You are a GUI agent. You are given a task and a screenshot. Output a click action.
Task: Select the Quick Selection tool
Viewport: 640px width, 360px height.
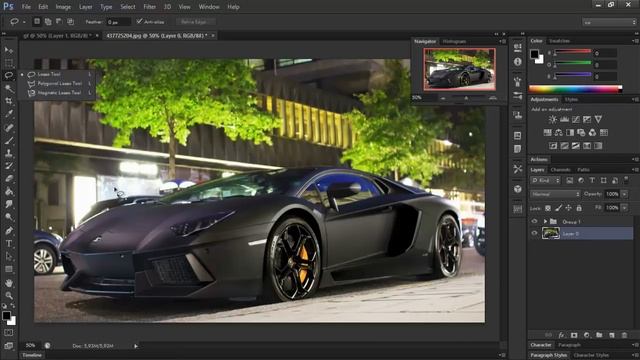coord(9,88)
